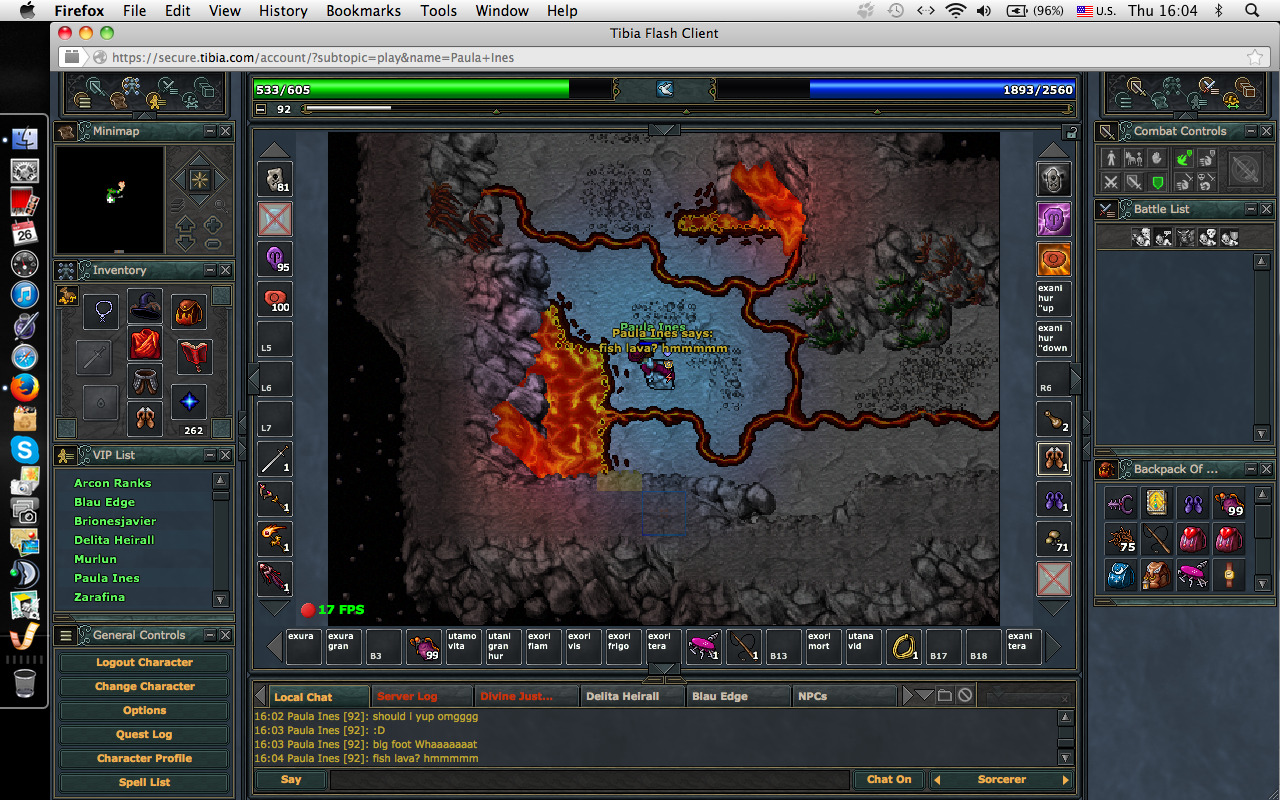1280x800 pixels.
Task: Select the green Defensive shield fight mode
Action: (x=1158, y=182)
